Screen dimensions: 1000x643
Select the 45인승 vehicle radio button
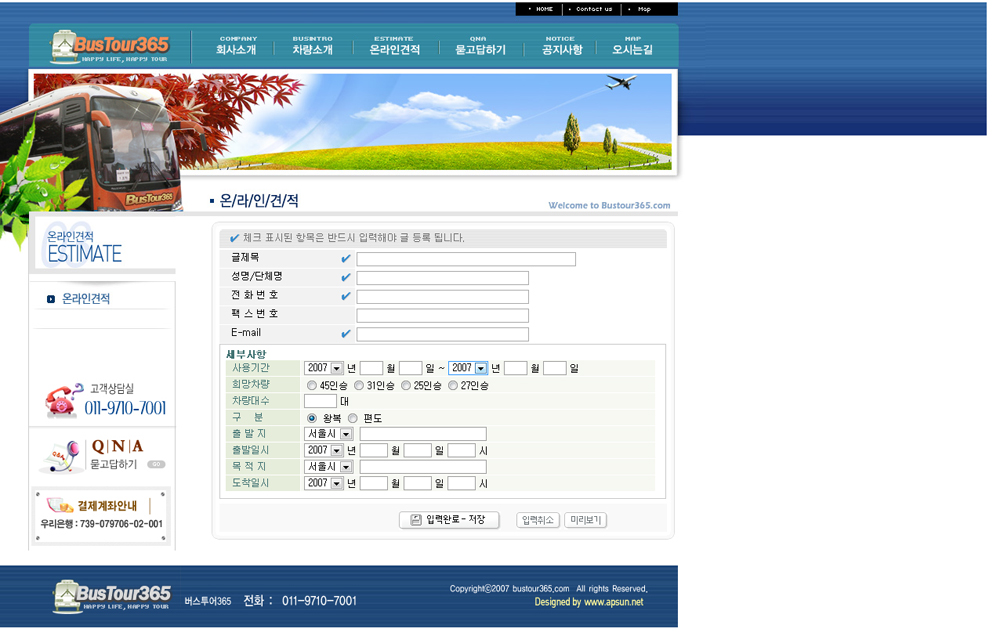312,385
